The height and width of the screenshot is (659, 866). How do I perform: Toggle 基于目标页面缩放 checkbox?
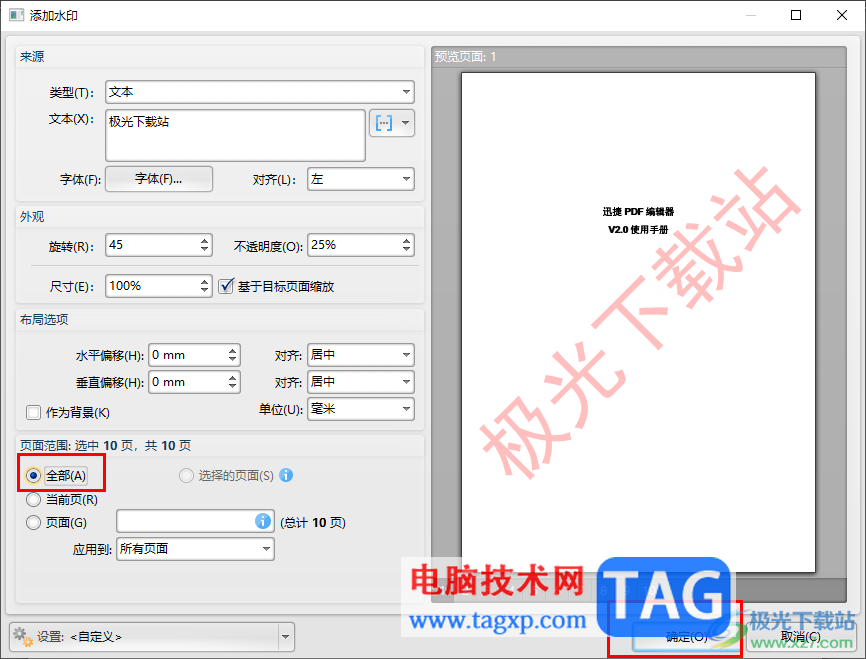tap(226, 286)
